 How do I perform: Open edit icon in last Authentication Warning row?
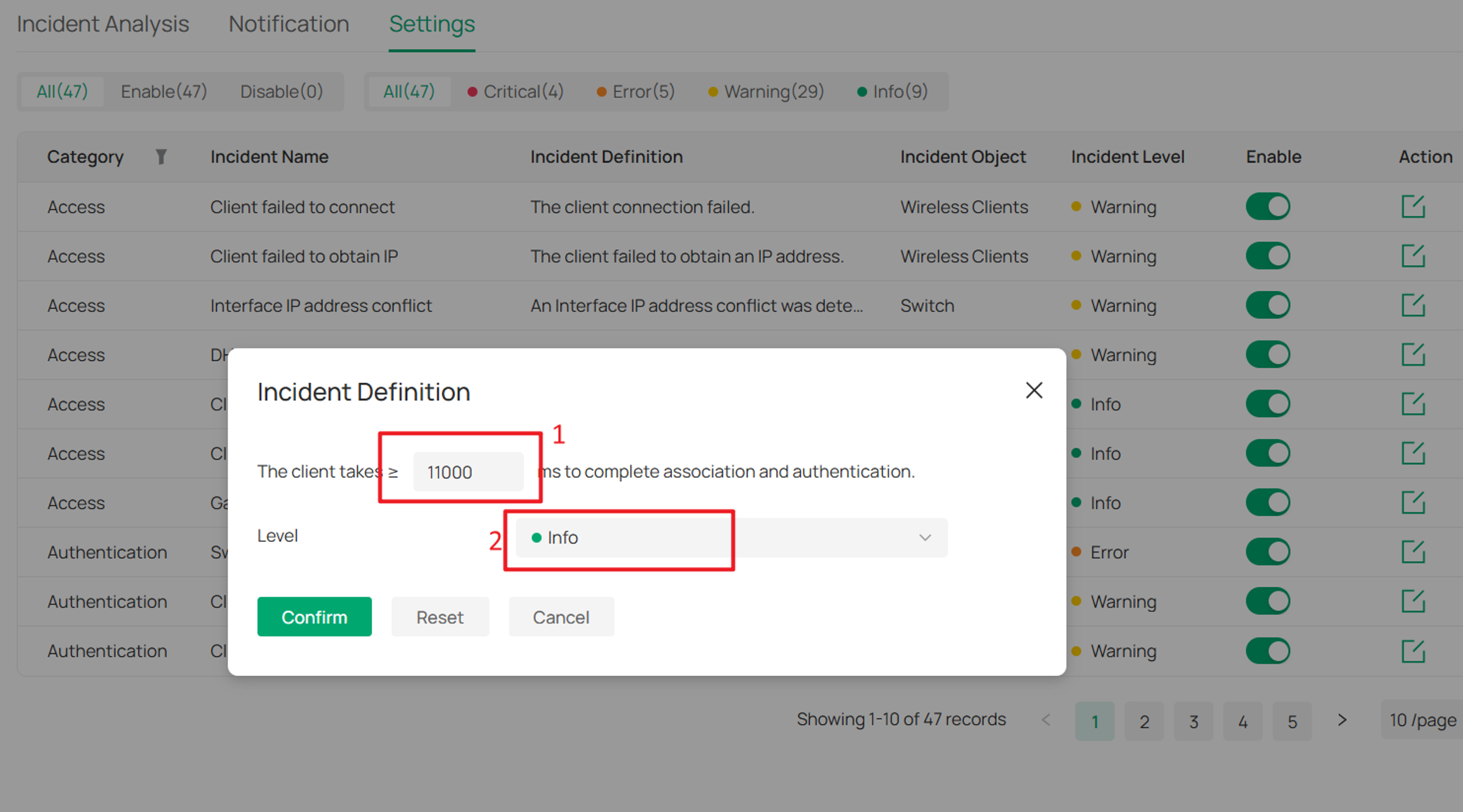point(1412,650)
